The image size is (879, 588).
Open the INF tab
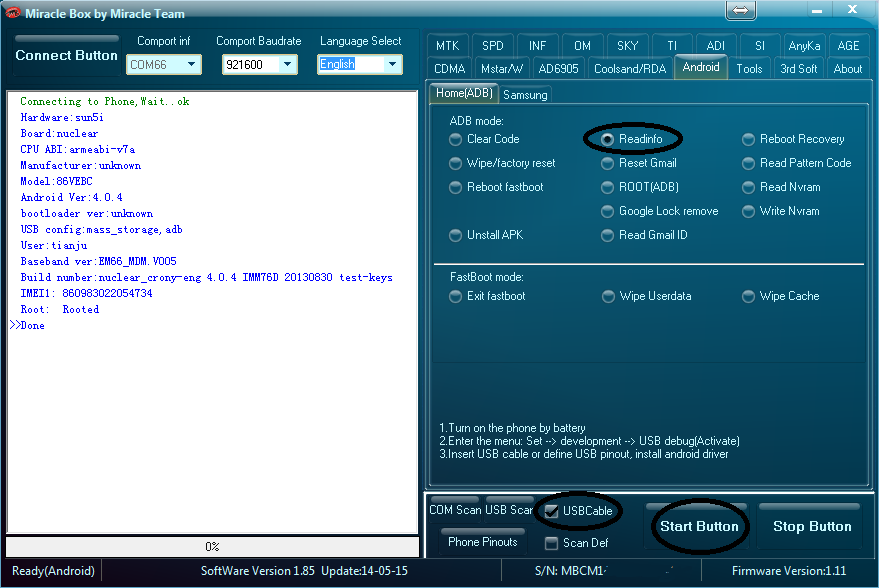(537, 46)
